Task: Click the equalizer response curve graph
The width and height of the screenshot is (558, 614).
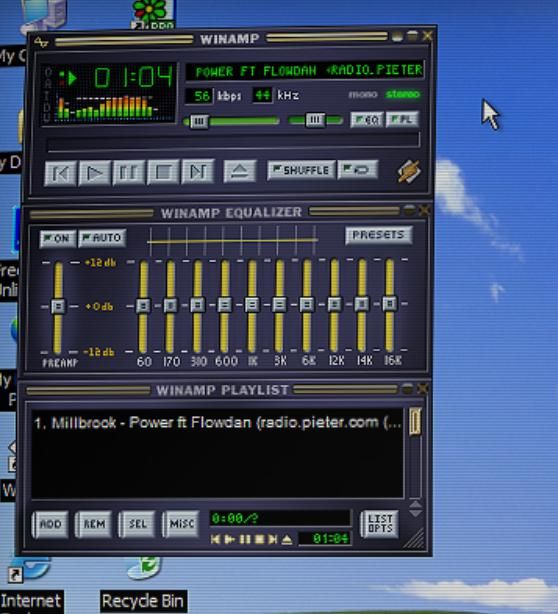Action: [232, 240]
